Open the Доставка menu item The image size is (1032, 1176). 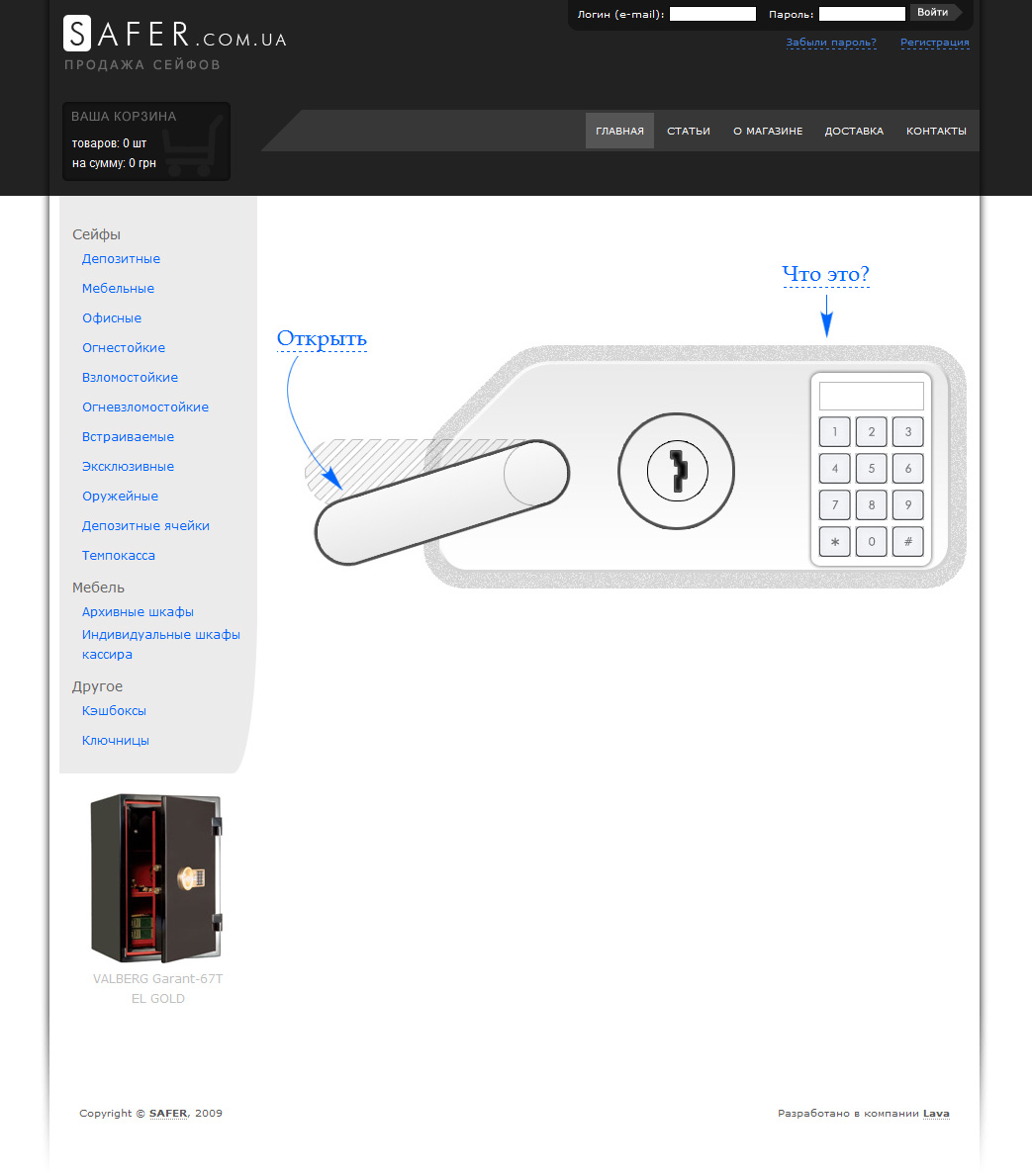854,131
